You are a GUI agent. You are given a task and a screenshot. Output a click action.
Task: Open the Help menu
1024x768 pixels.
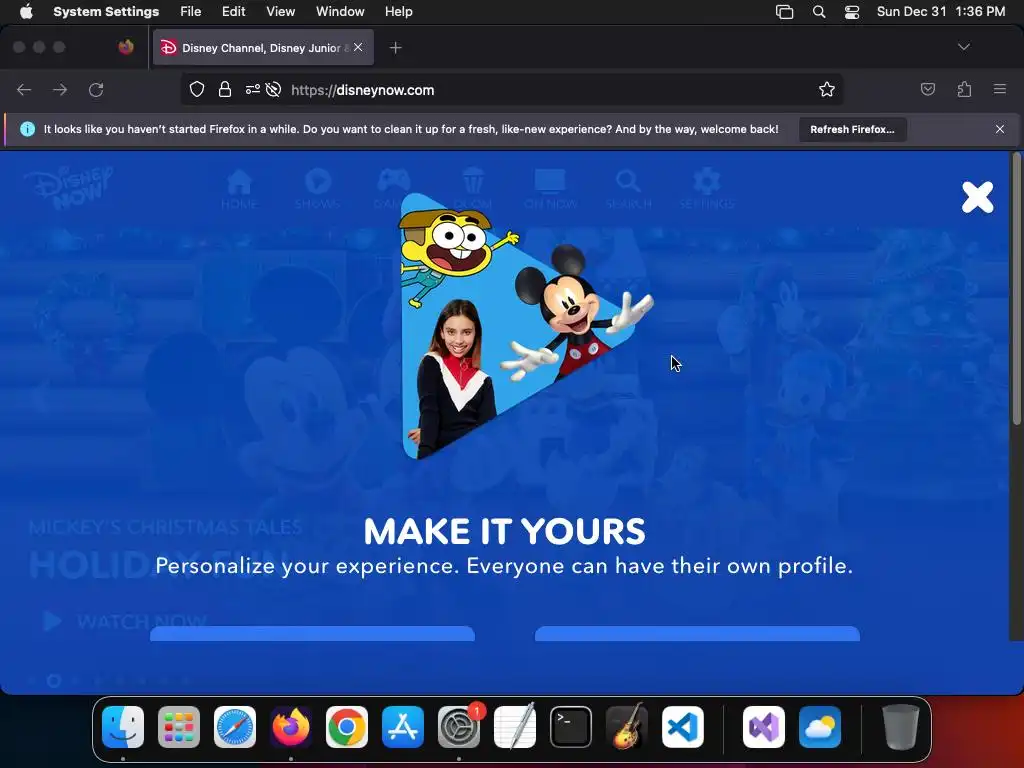[x=398, y=12]
